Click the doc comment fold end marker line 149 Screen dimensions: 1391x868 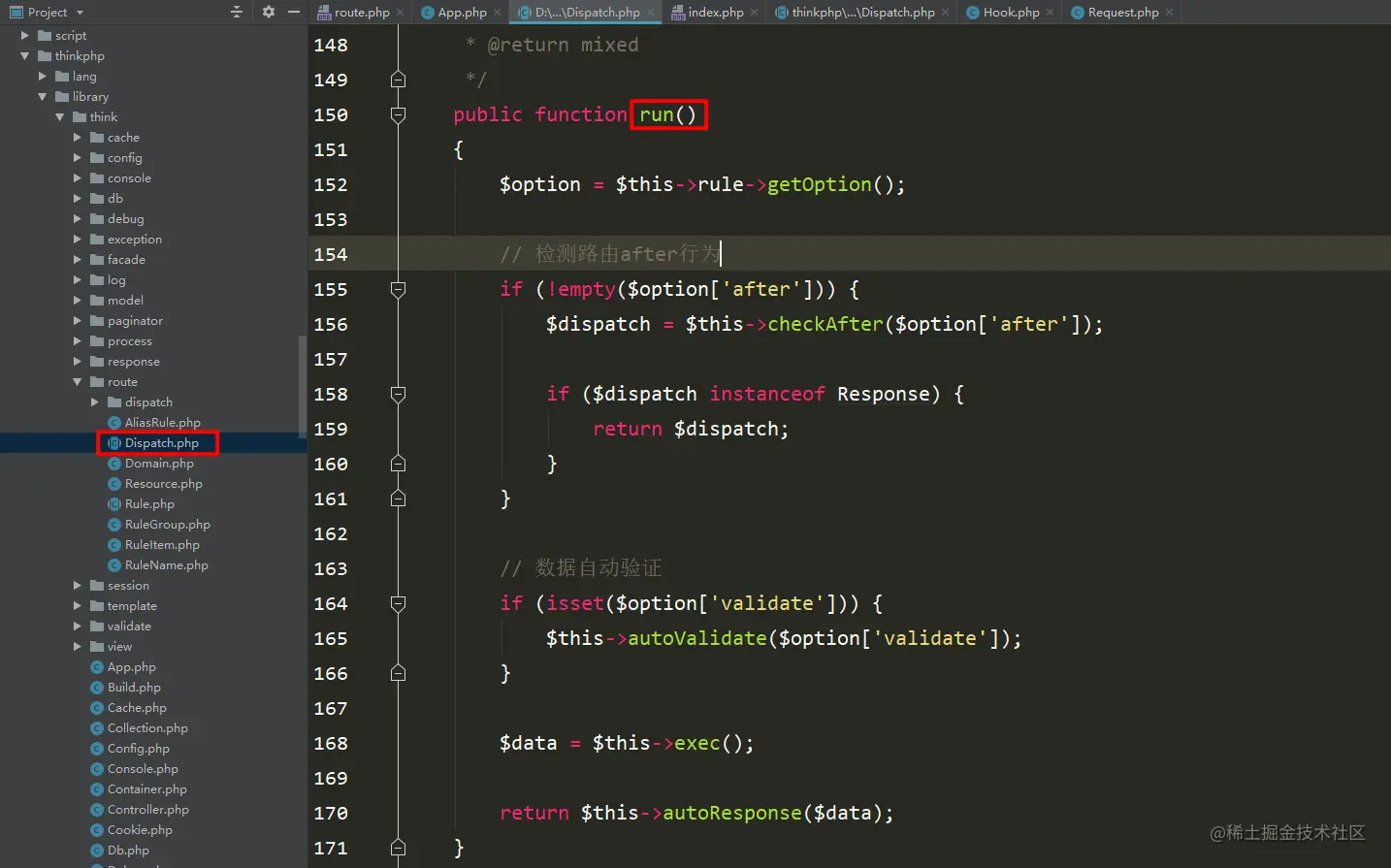point(398,80)
